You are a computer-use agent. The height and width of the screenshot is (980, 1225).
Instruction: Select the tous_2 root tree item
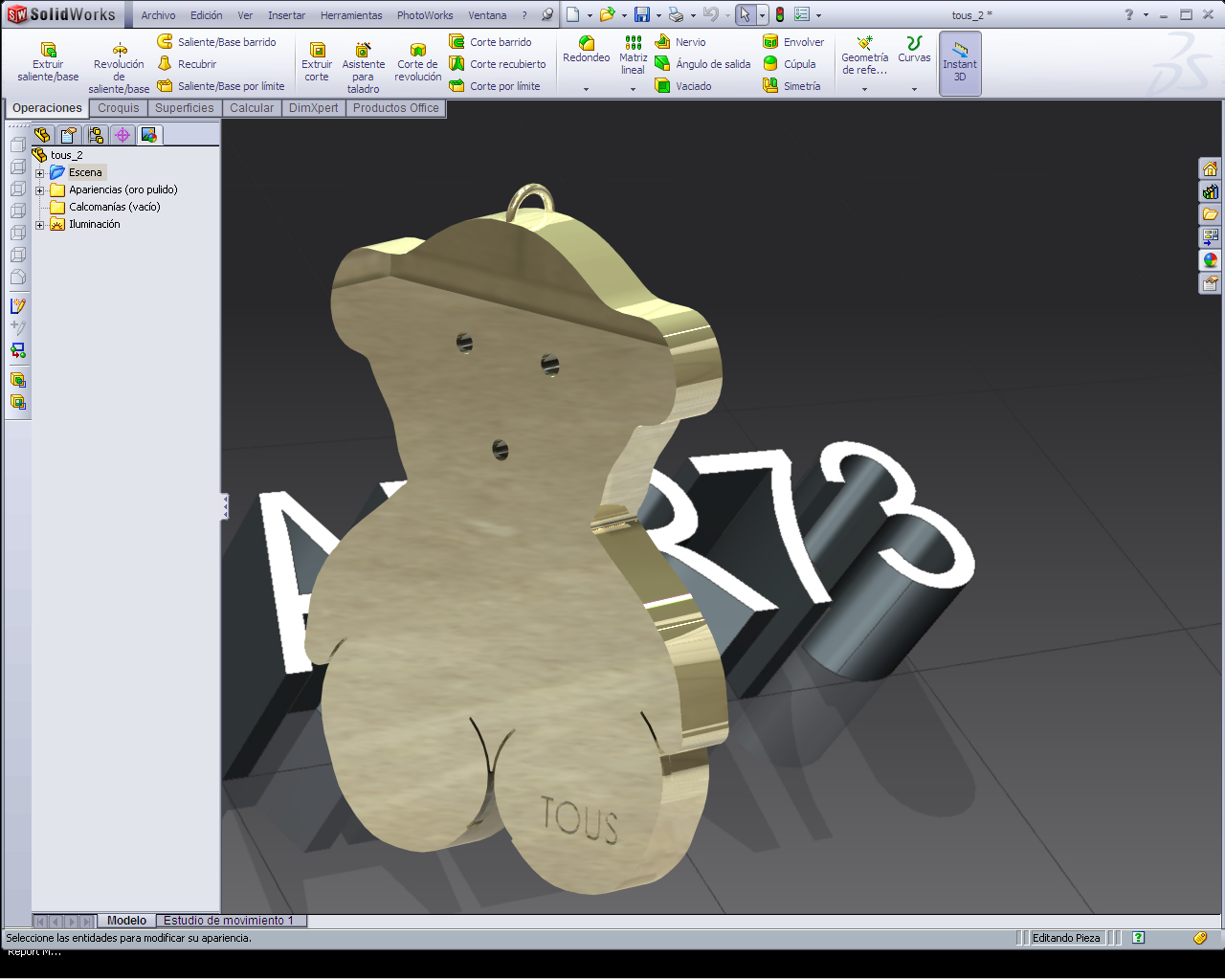58,155
